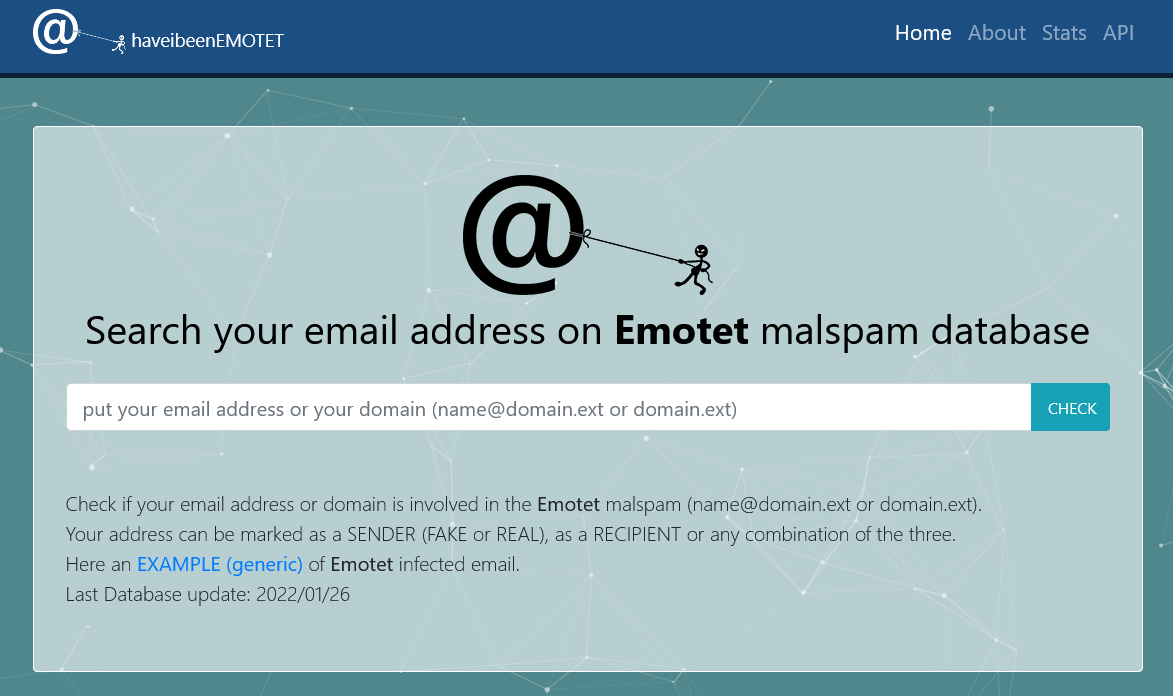This screenshot has height=696, width=1173.
Task: Click the bold Emotet word in the heading
Action: [681, 331]
